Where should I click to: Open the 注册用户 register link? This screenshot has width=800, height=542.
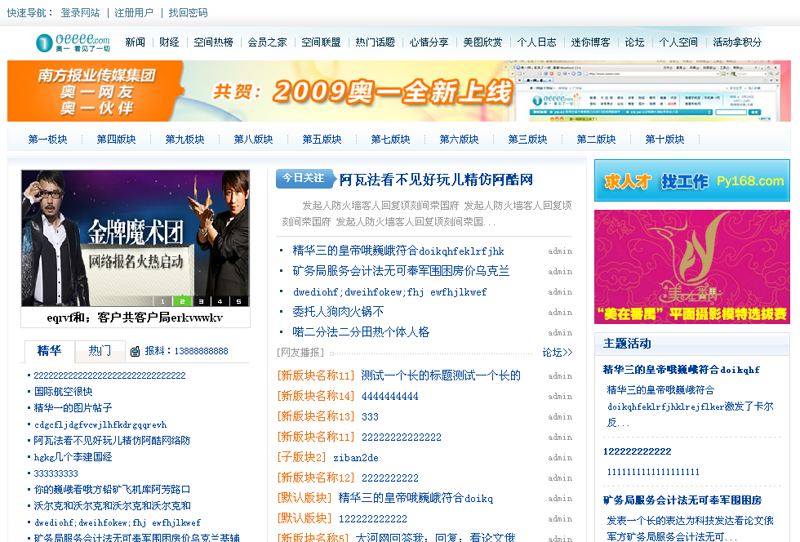(134, 13)
